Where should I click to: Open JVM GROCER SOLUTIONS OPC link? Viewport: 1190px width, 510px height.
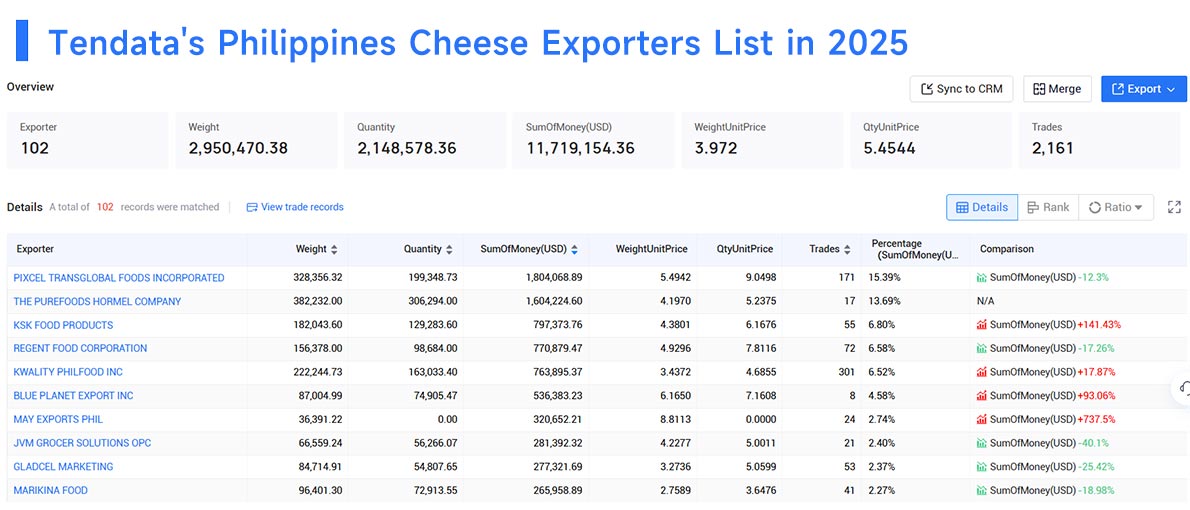click(82, 443)
